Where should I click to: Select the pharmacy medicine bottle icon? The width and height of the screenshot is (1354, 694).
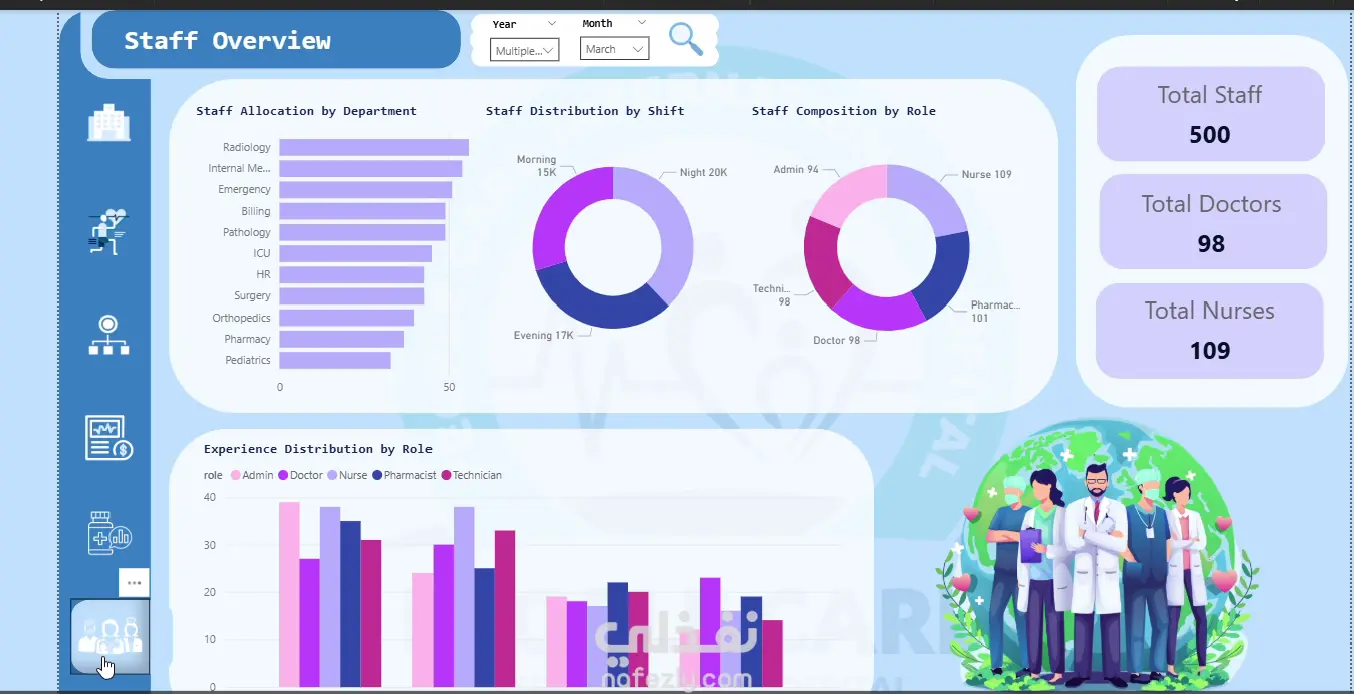click(x=109, y=533)
